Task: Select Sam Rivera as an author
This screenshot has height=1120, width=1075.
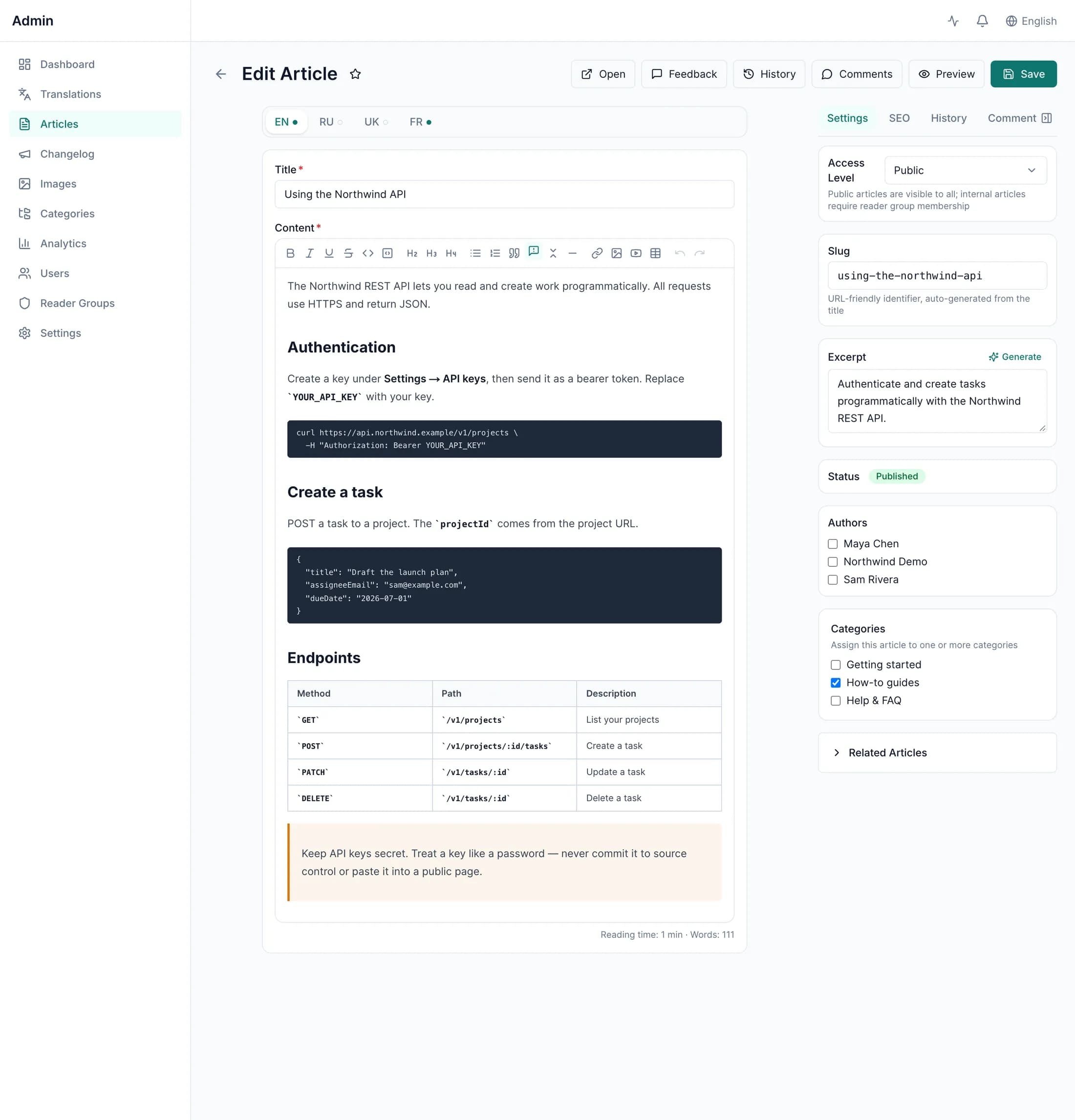Action: 833,580
